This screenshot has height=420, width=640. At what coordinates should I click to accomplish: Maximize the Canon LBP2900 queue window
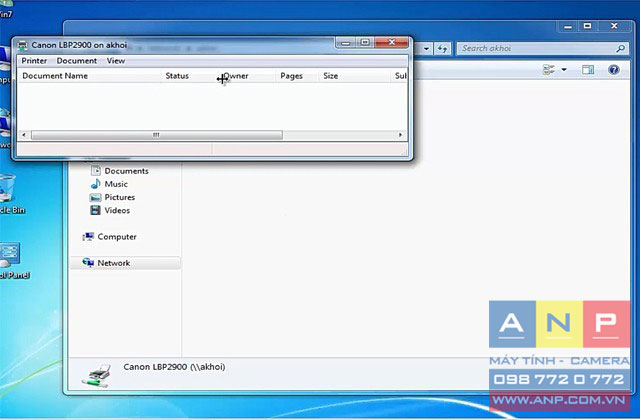(365, 42)
